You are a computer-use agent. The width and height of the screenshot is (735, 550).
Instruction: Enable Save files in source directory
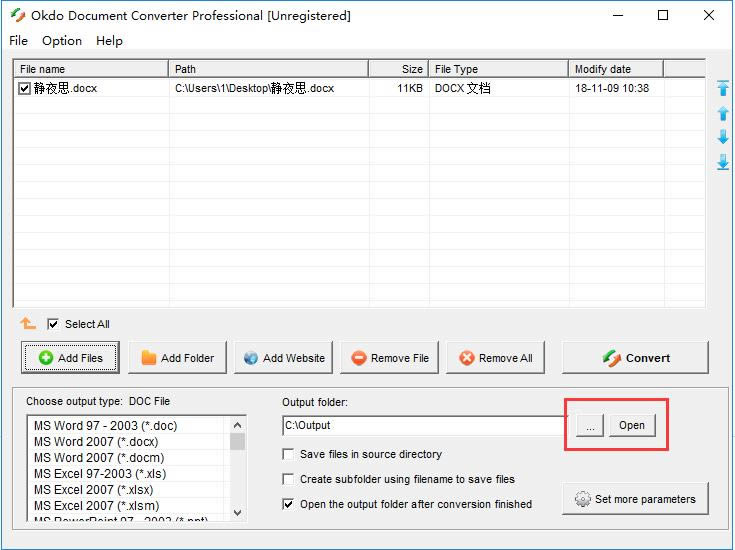289,454
